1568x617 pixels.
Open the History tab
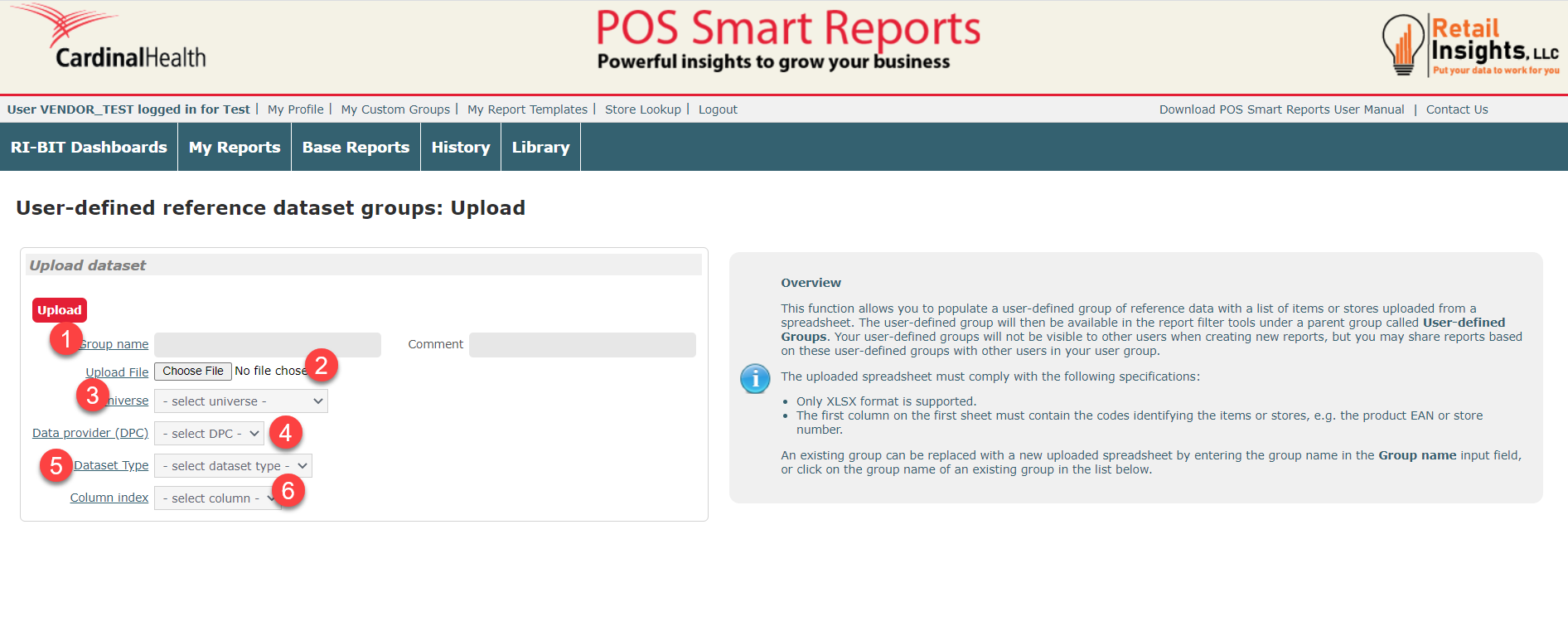tap(461, 148)
